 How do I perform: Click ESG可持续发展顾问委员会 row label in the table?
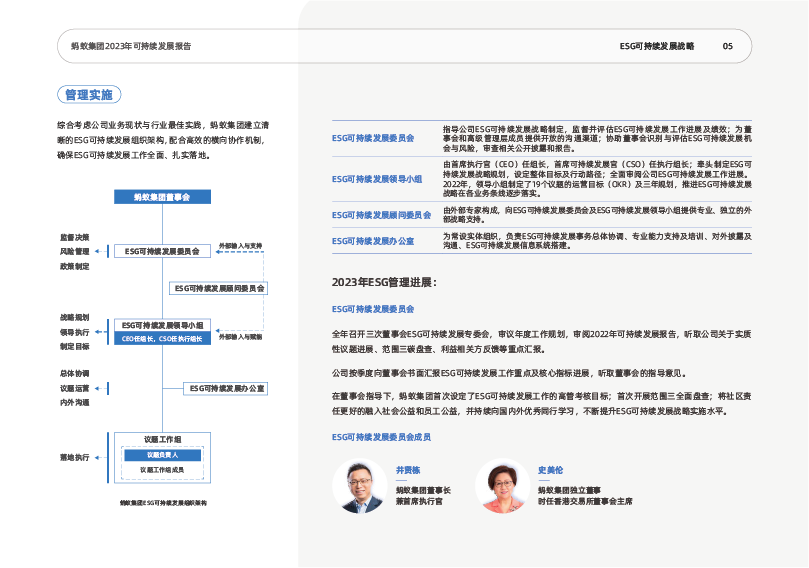pos(381,215)
